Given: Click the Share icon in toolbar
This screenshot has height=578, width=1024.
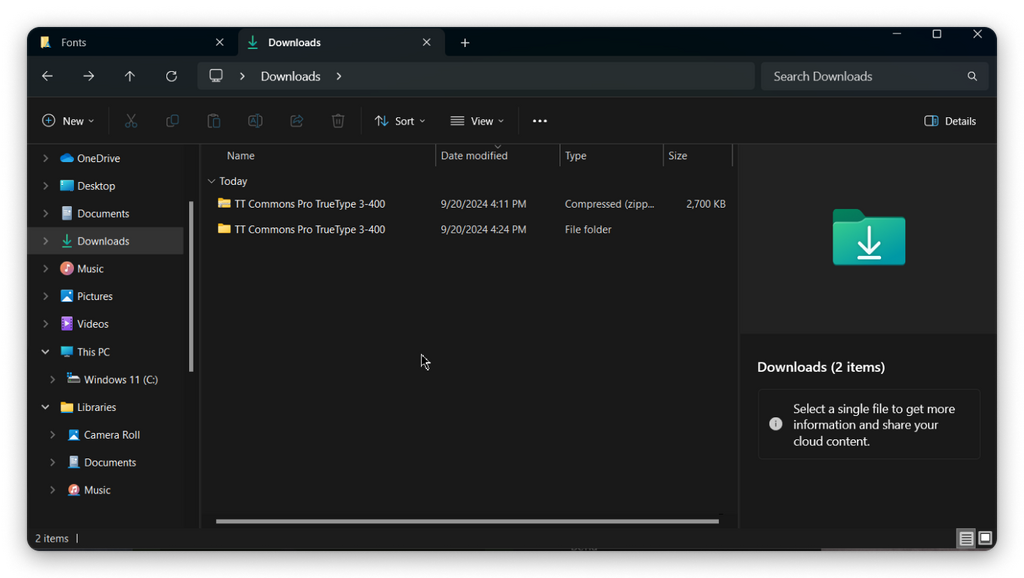Looking at the screenshot, I should coord(297,121).
